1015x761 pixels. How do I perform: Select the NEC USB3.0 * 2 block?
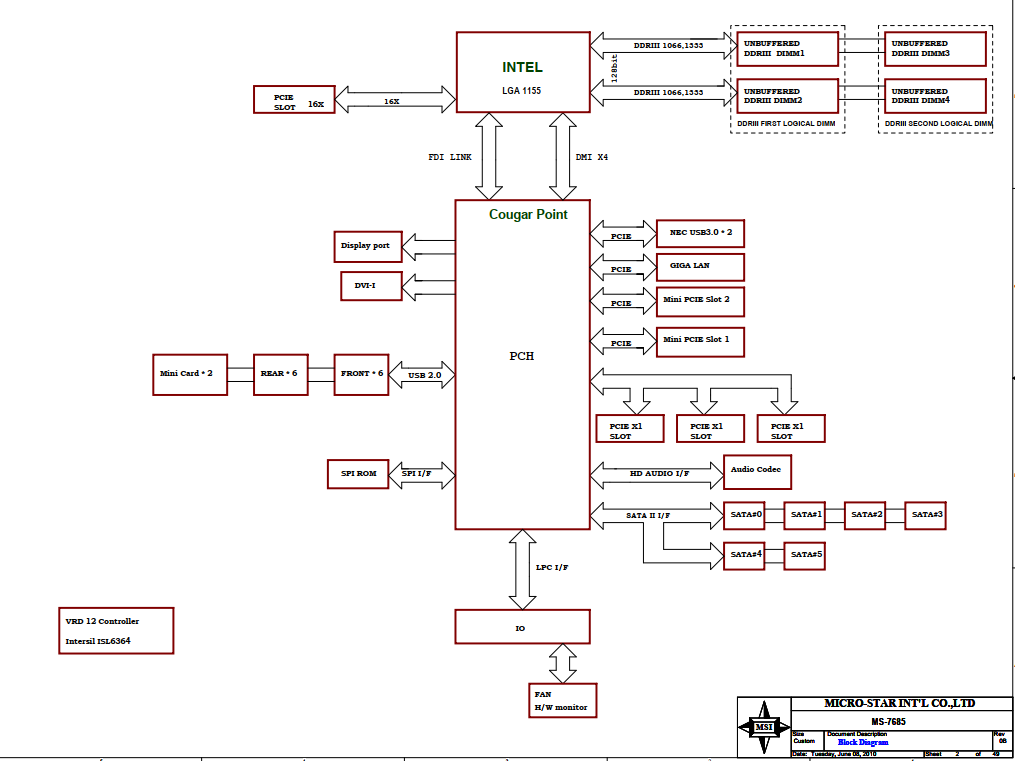700,234
